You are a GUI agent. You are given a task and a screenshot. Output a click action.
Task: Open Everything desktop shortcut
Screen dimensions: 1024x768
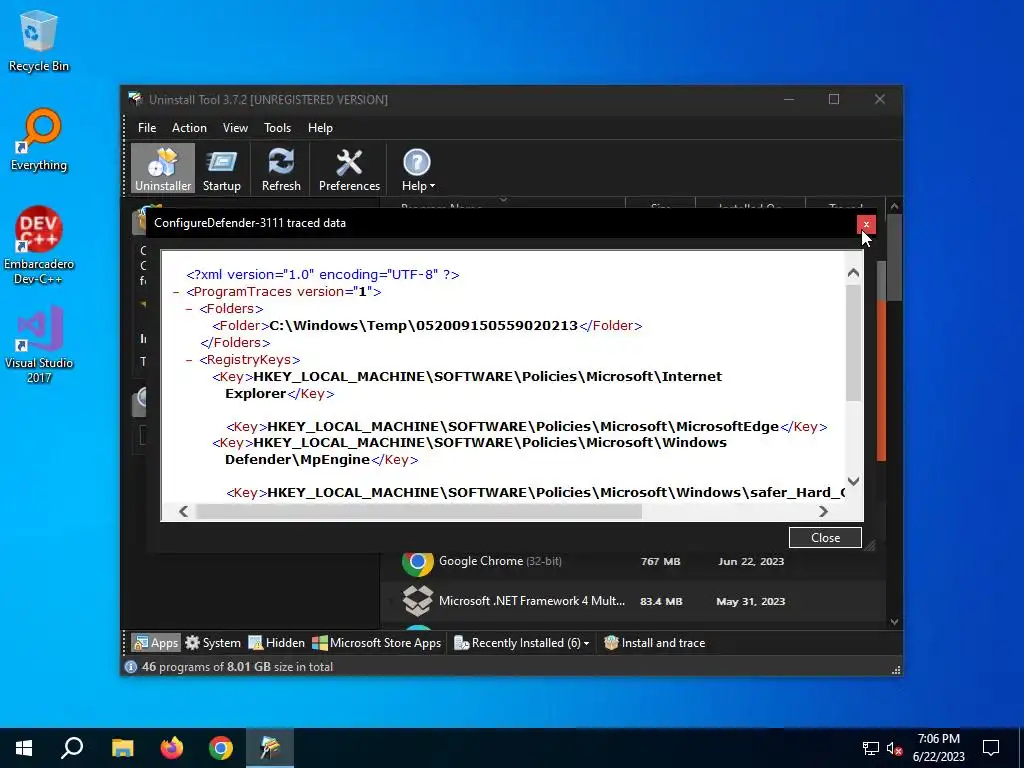coord(39,140)
